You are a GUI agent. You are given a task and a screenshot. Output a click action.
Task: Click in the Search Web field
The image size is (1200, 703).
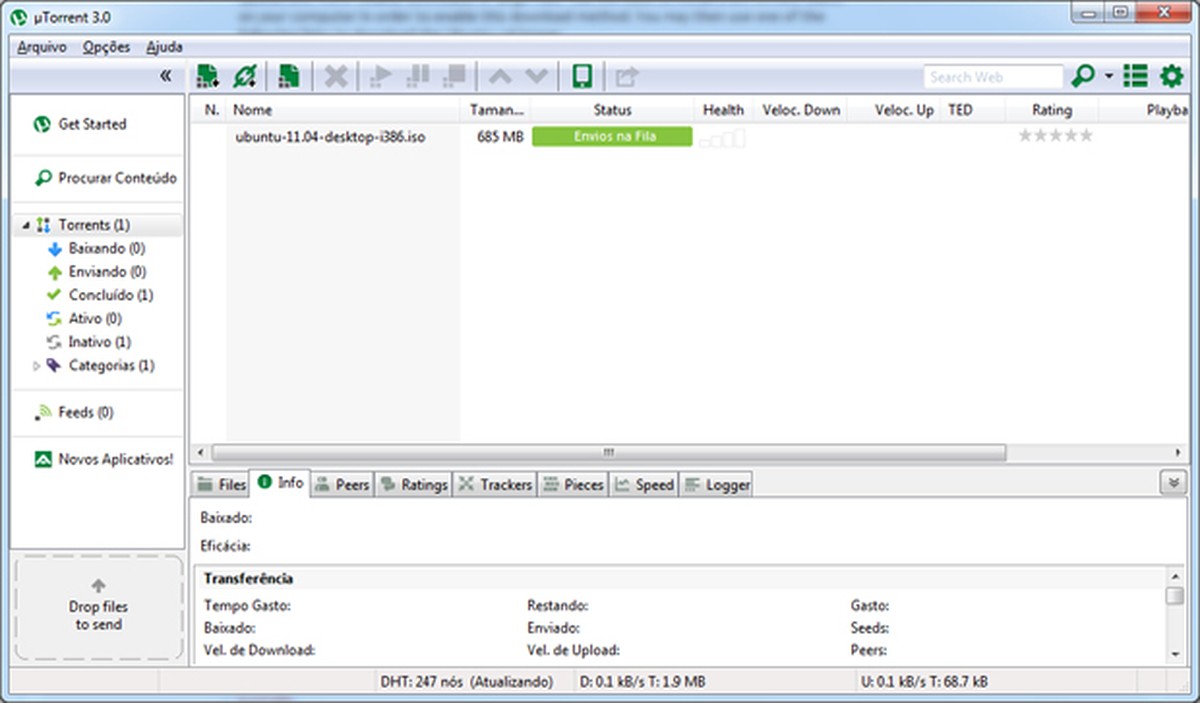[x=992, y=77]
